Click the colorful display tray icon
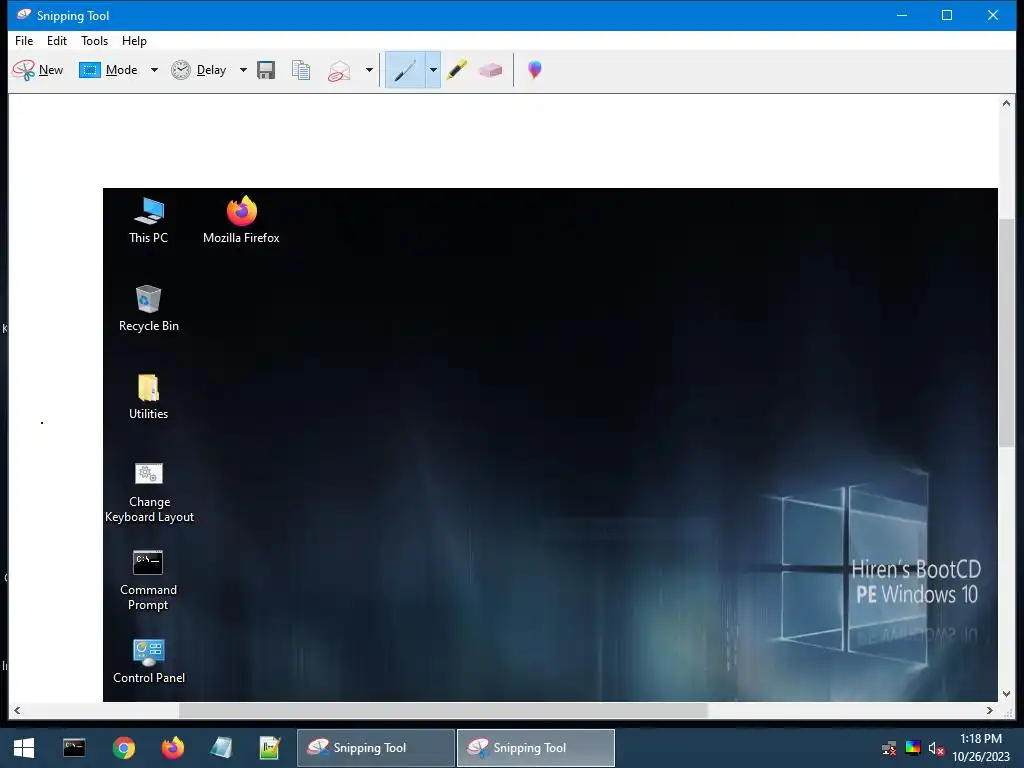The height and width of the screenshot is (768, 1024). click(x=912, y=748)
